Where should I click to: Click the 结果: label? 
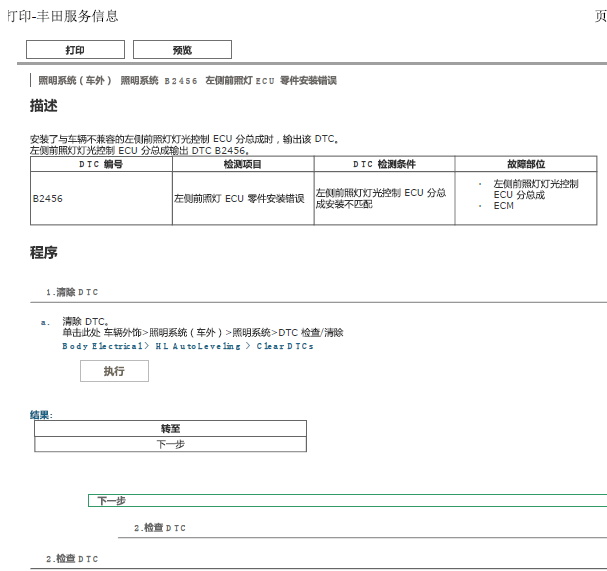click(x=41, y=415)
